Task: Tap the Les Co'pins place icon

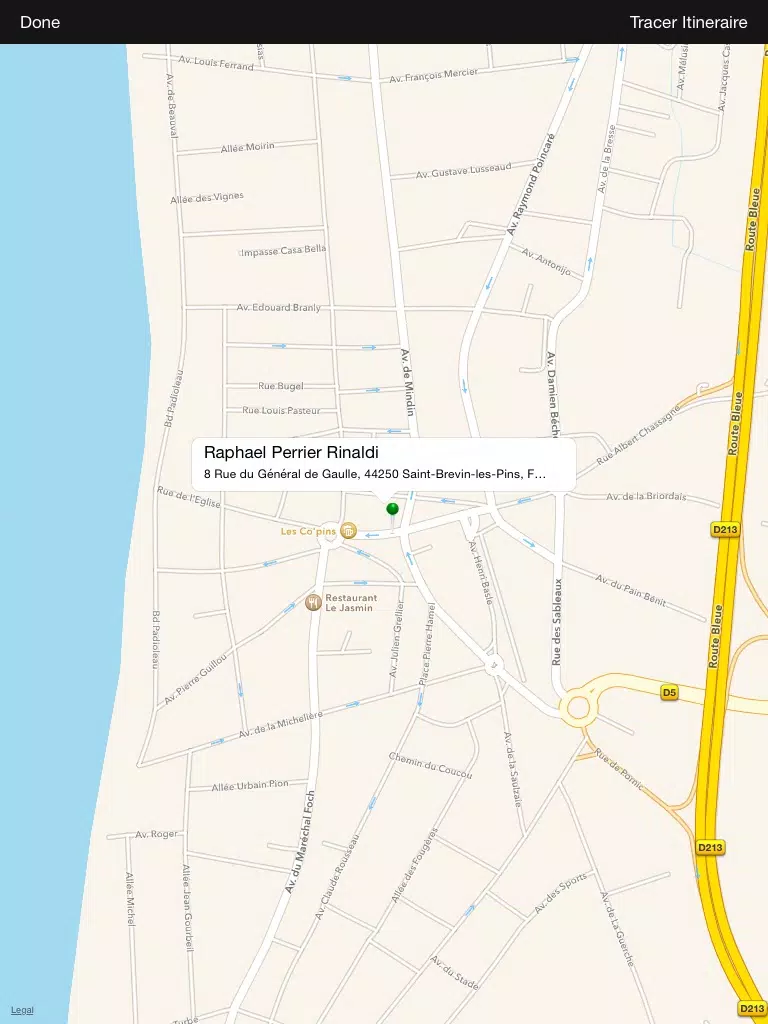Action: [349, 530]
